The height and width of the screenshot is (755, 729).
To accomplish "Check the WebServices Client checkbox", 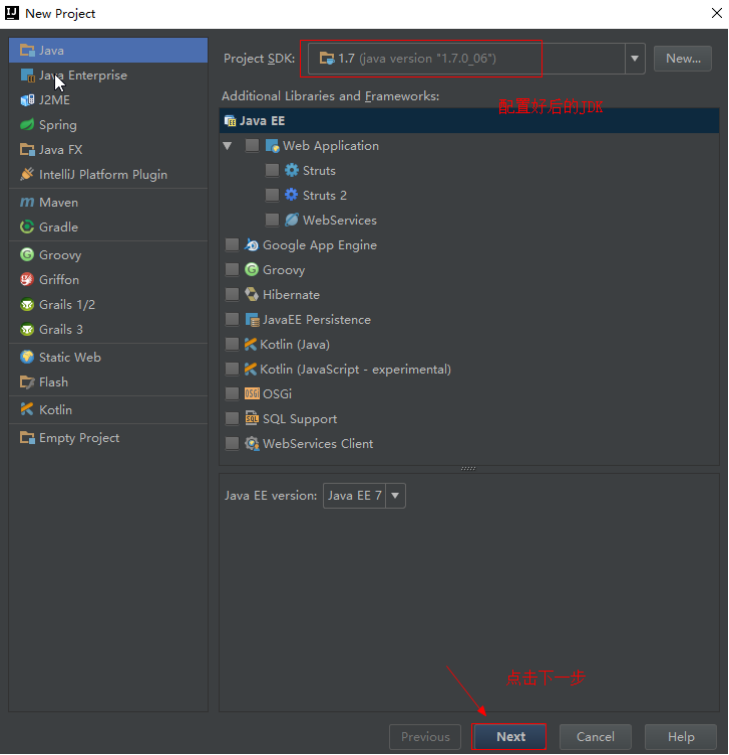I will click(x=232, y=443).
